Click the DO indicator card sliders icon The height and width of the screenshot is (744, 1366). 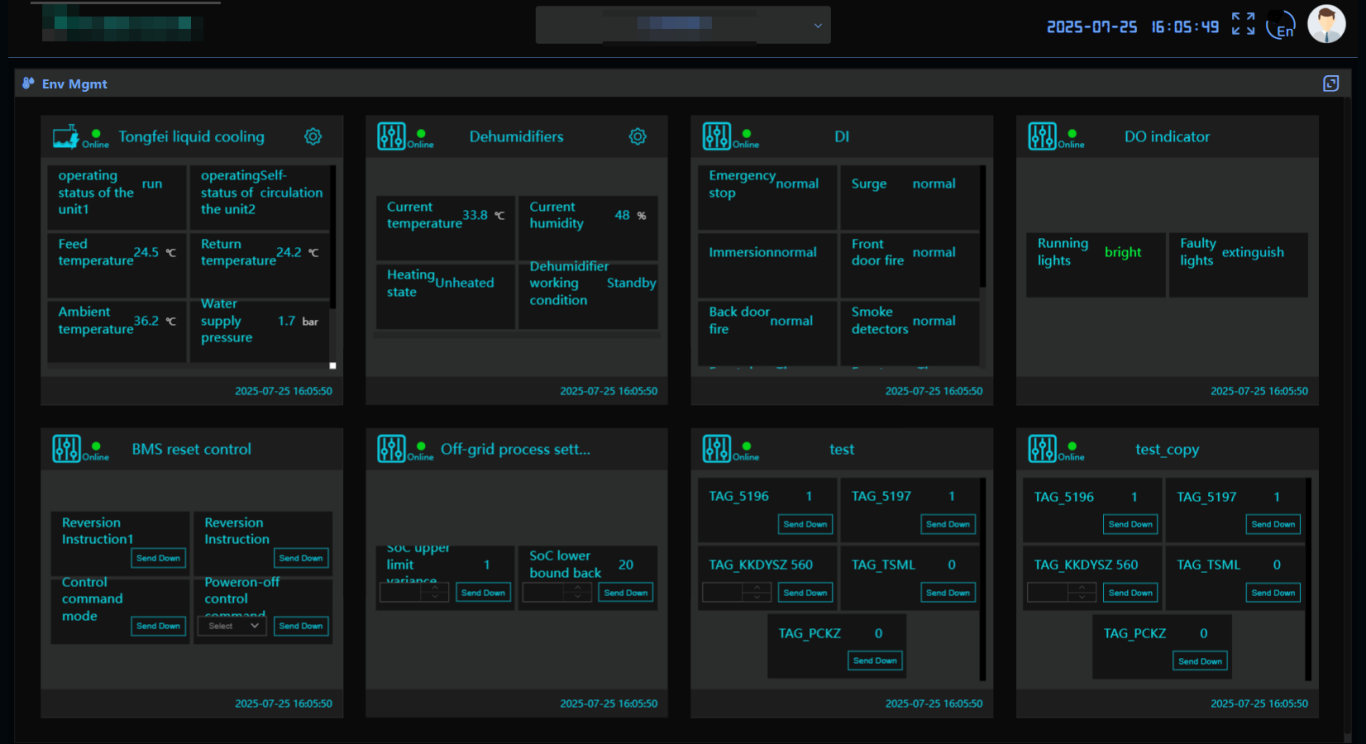click(x=1042, y=137)
